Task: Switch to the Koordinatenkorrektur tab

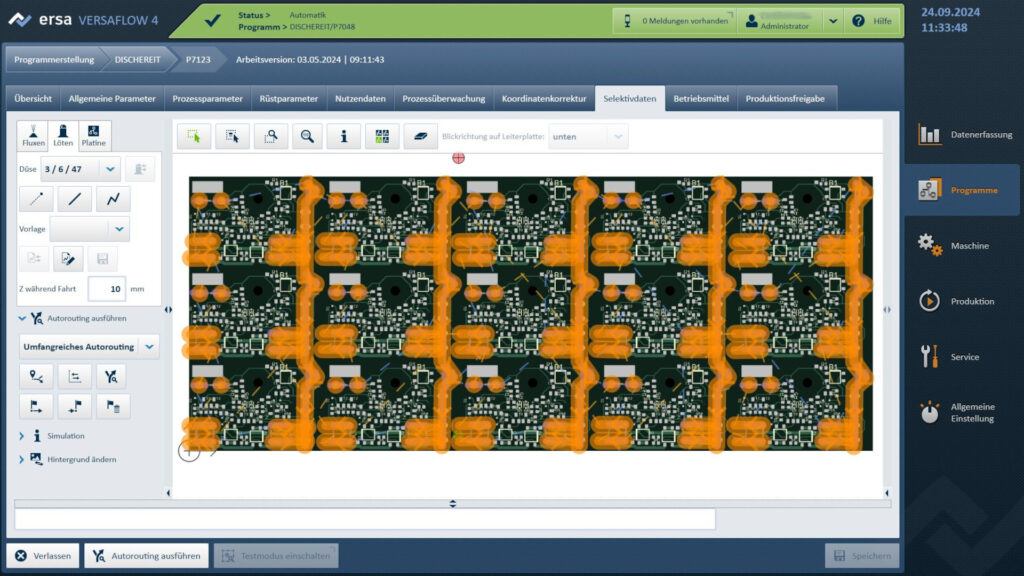Action: [544, 99]
